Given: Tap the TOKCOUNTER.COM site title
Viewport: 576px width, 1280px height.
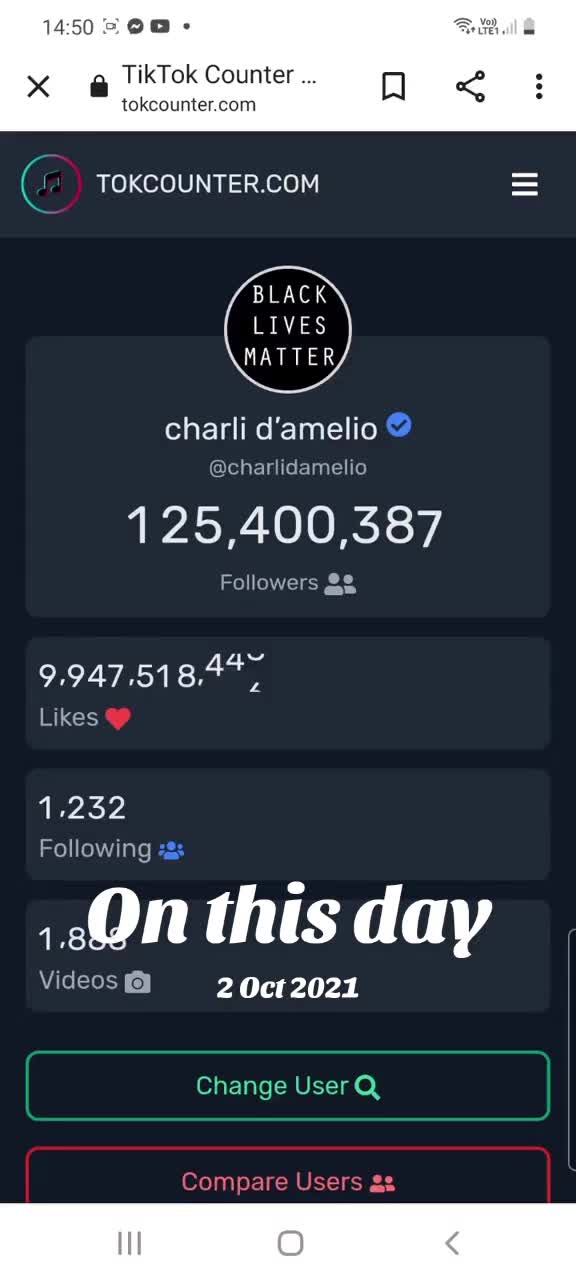Looking at the screenshot, I should (208, 184).
